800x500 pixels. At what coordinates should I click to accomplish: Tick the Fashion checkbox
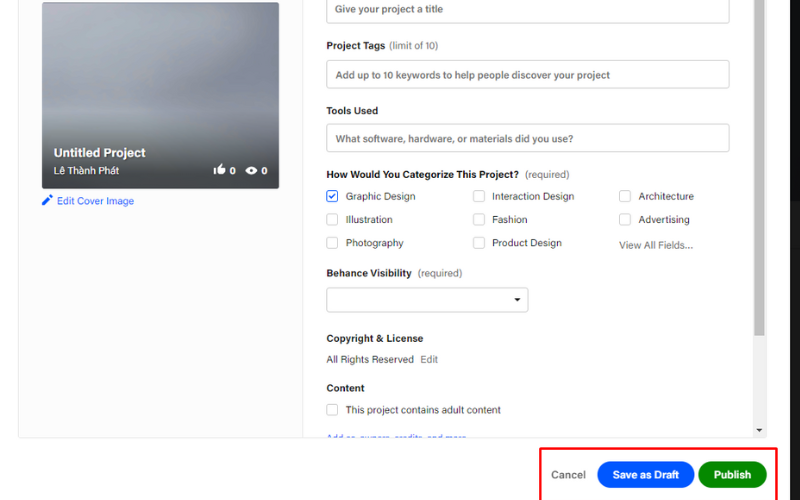click(x=479, y=219)
